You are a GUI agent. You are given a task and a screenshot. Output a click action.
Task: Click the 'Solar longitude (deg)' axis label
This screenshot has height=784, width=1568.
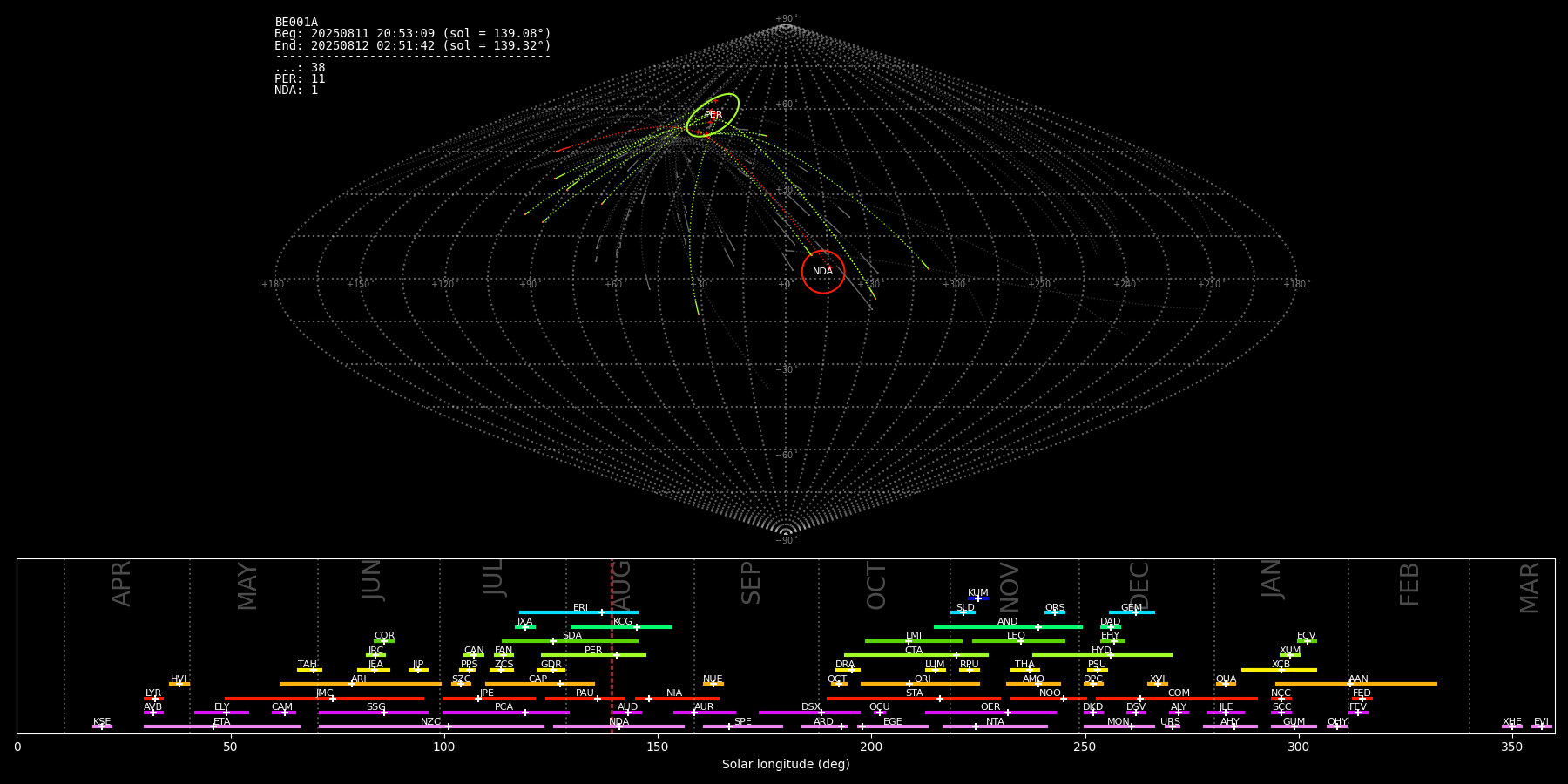(786, 764)
